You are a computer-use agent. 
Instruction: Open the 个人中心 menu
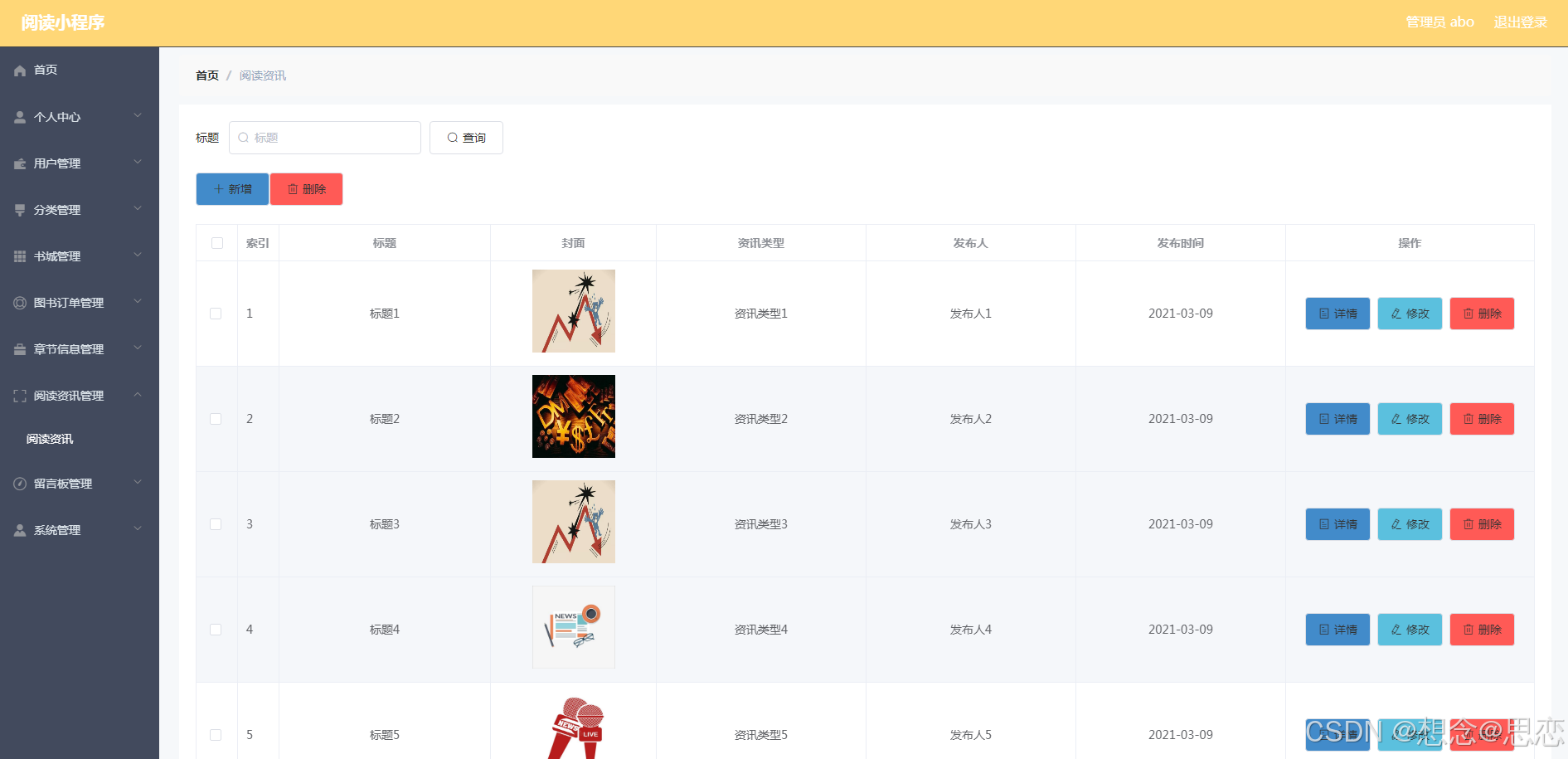tap(80, 117)
